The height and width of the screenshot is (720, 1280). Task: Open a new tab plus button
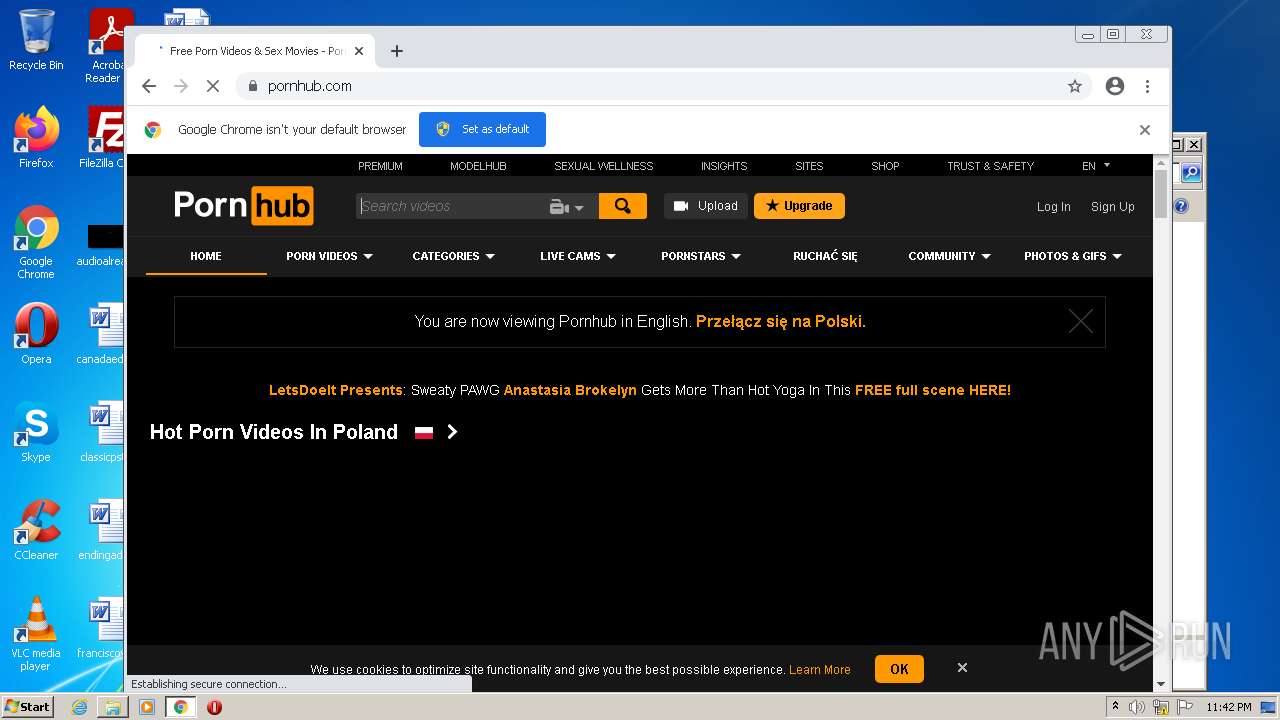[x=397, y=51]
